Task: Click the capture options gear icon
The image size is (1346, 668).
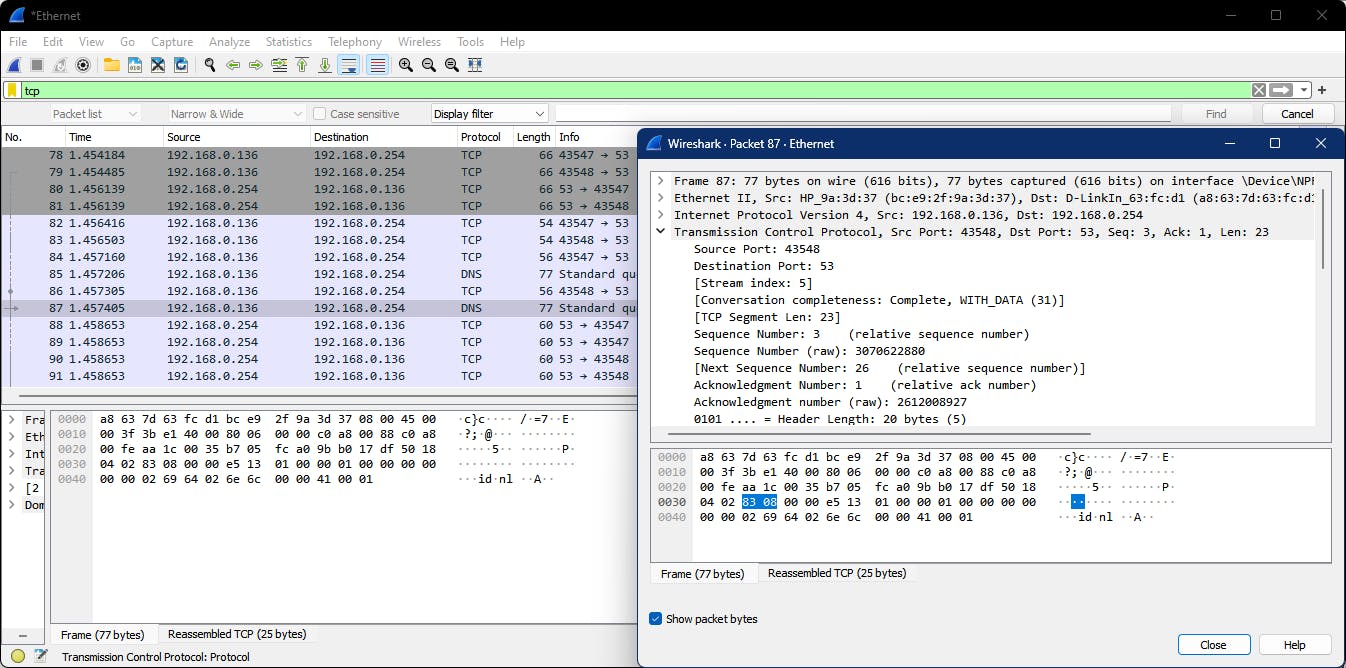Action: (83, 65)
